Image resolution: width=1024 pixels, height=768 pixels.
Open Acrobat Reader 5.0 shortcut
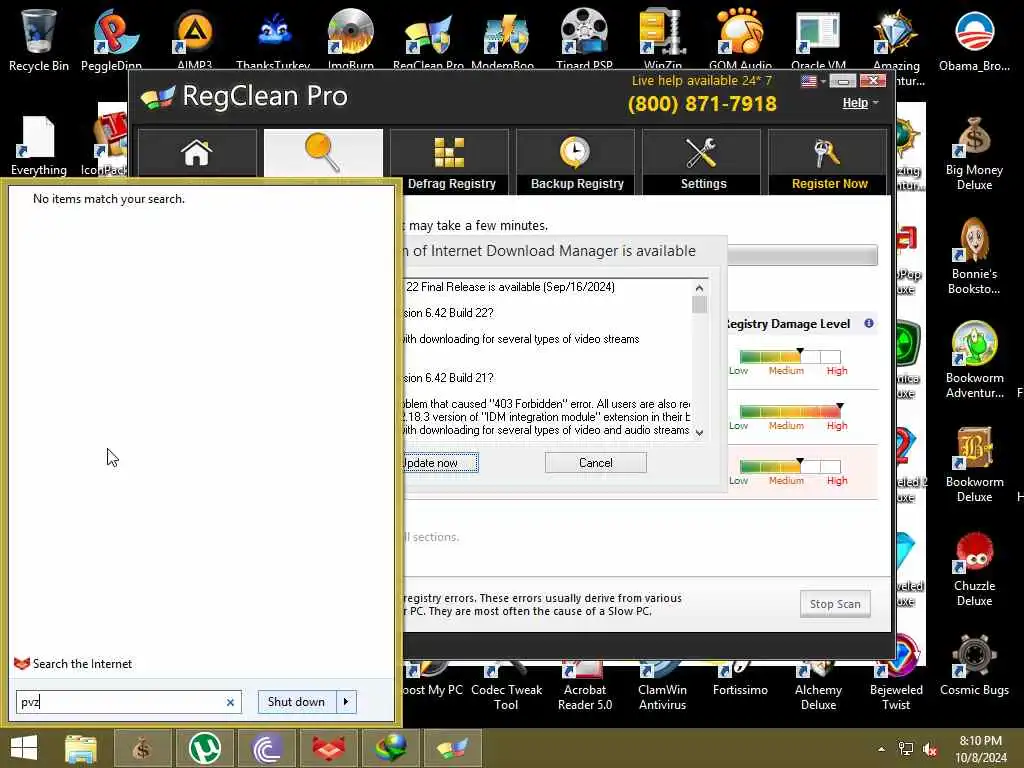pos(585,686)
